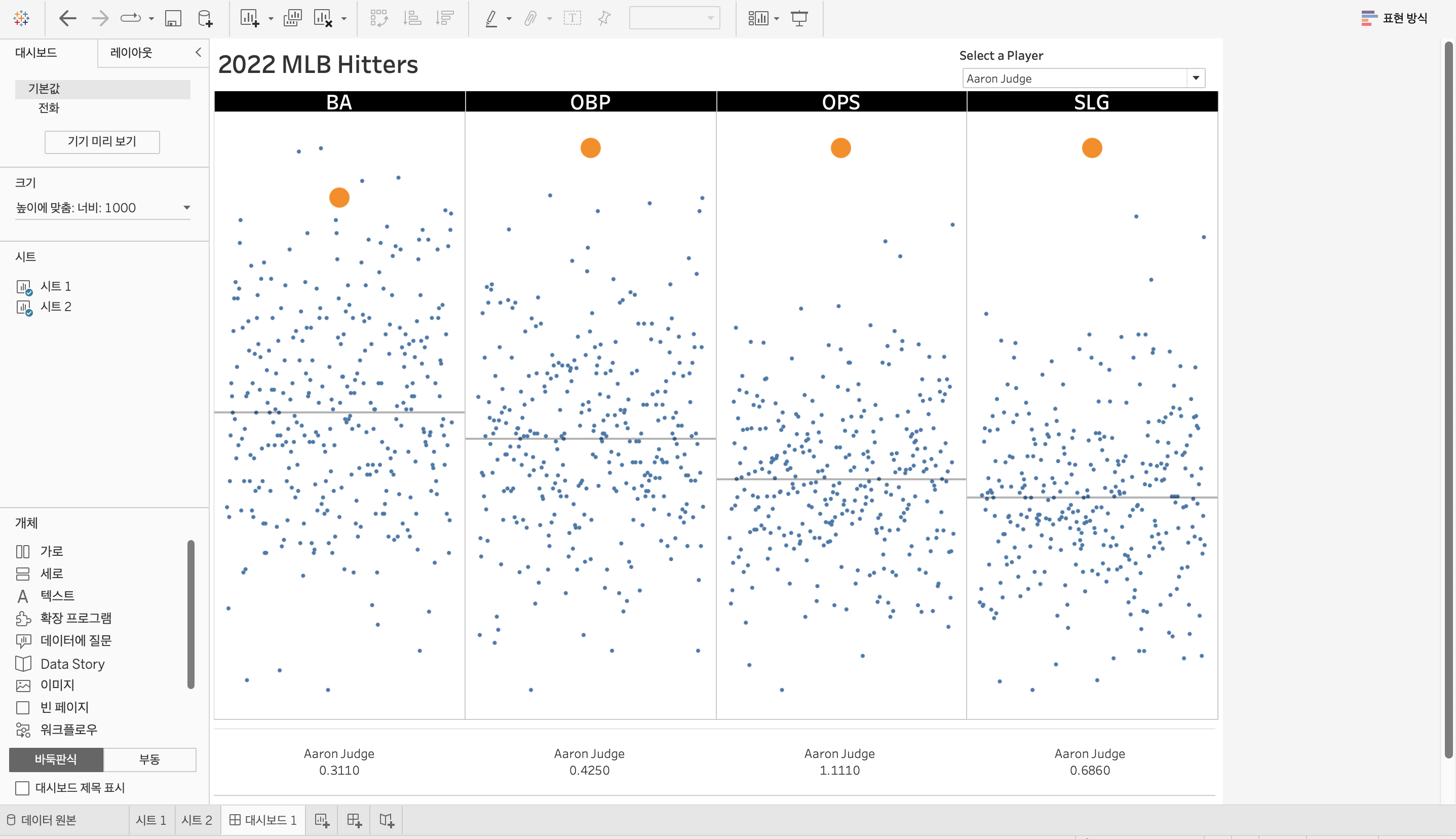
Task: Open the New Worksheet dropdown arrow
Action: click(x=271, y=19)
